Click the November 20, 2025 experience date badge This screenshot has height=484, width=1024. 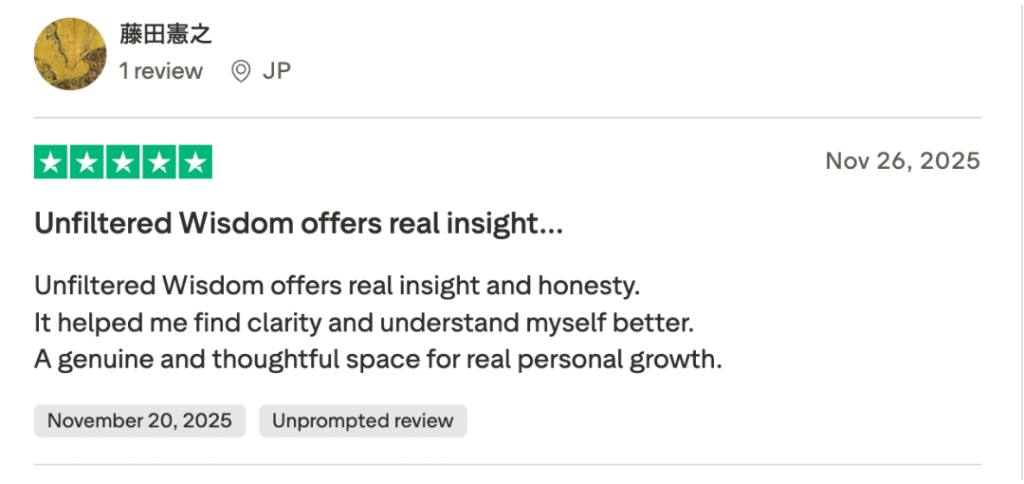coord(140,421)
